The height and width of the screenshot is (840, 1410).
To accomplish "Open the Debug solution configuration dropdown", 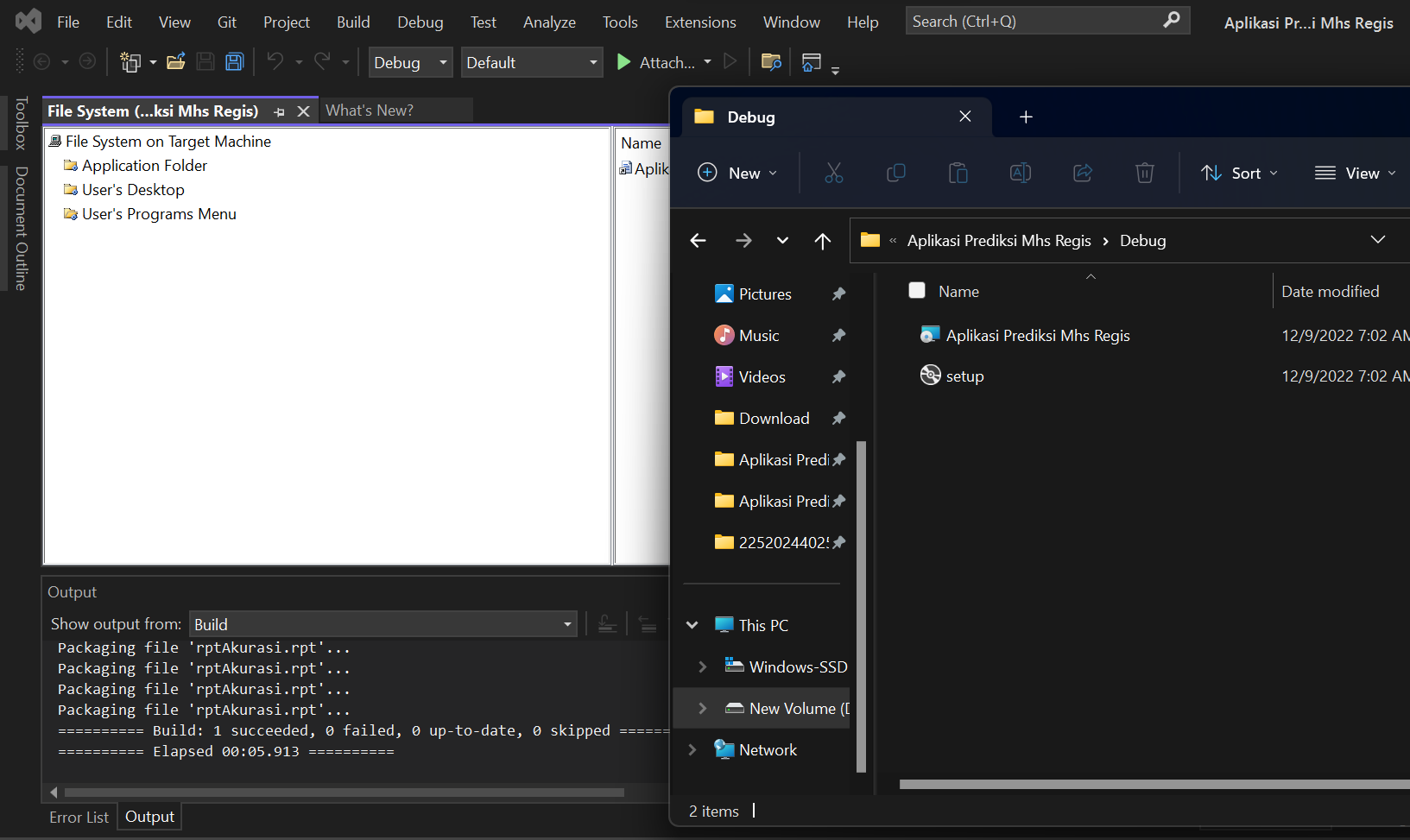I will click(x=410, y=62).
